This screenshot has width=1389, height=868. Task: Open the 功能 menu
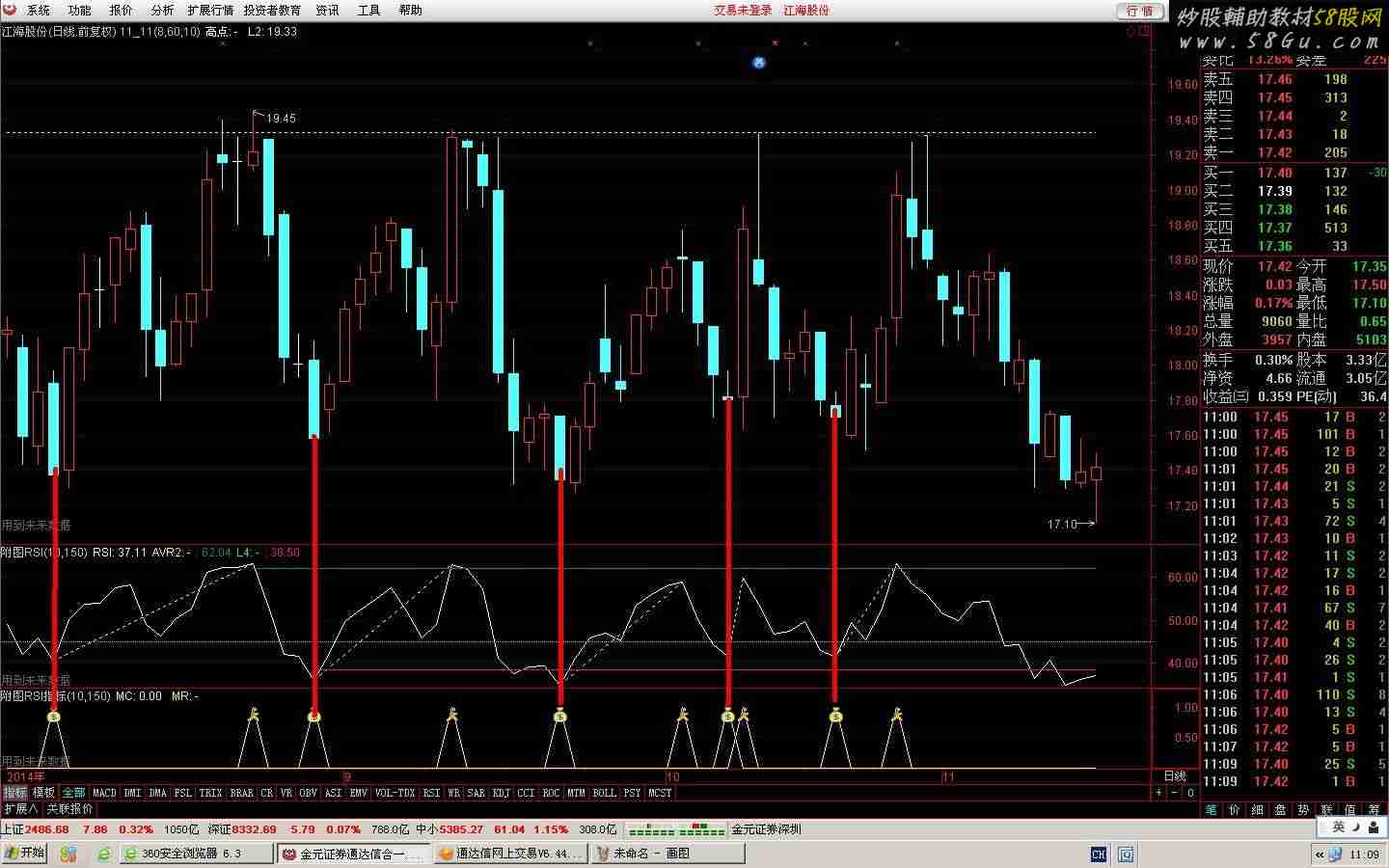79,10
